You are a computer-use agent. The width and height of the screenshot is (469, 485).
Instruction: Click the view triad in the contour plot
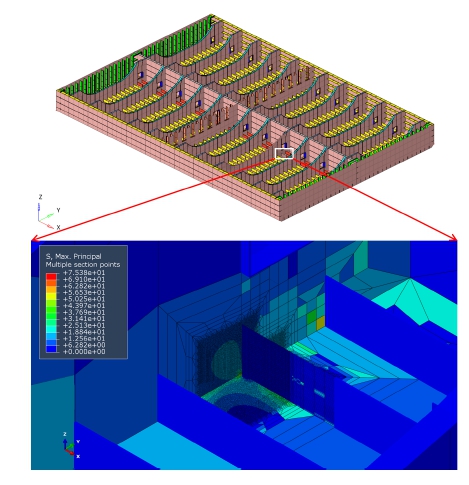(x=71, y=445)
